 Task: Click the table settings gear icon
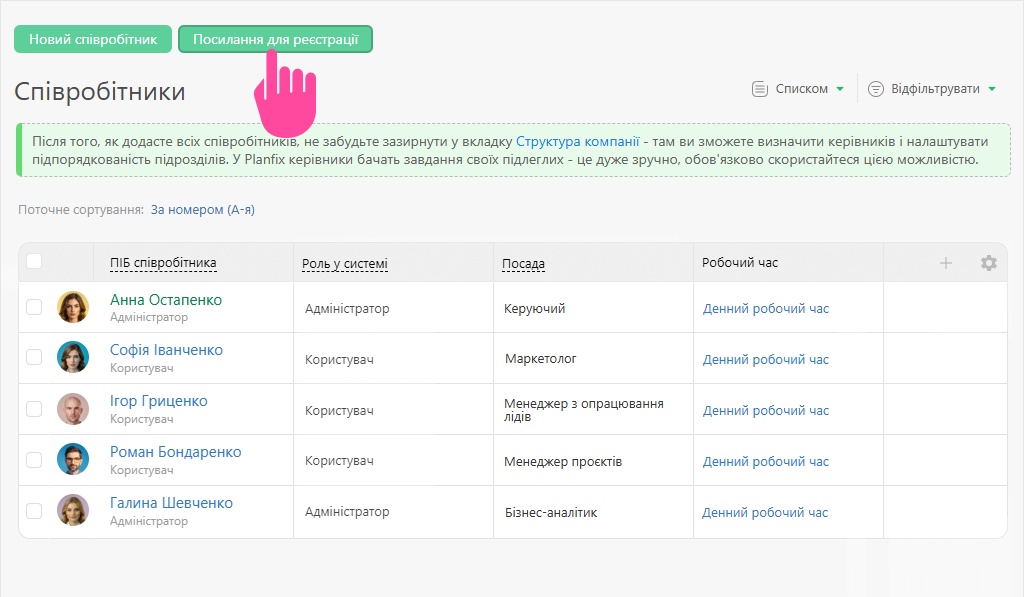(988, 263)
